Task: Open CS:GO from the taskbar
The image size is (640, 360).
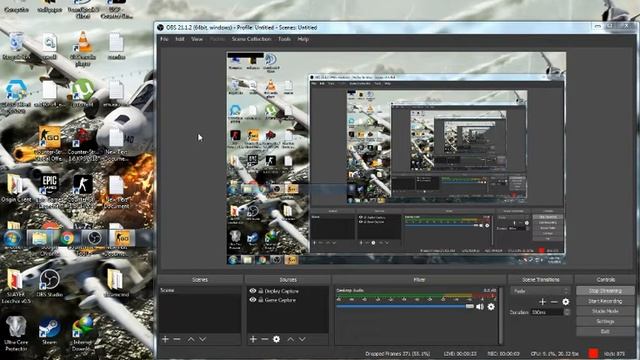Action: (122, 238)
